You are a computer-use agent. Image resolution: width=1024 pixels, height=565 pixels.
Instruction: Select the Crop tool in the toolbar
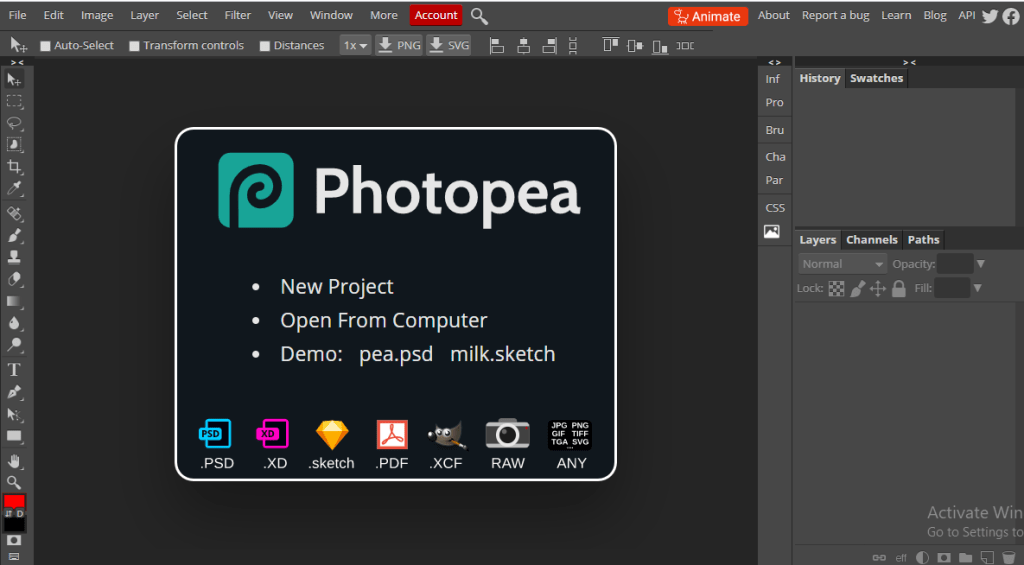(15, 167)
